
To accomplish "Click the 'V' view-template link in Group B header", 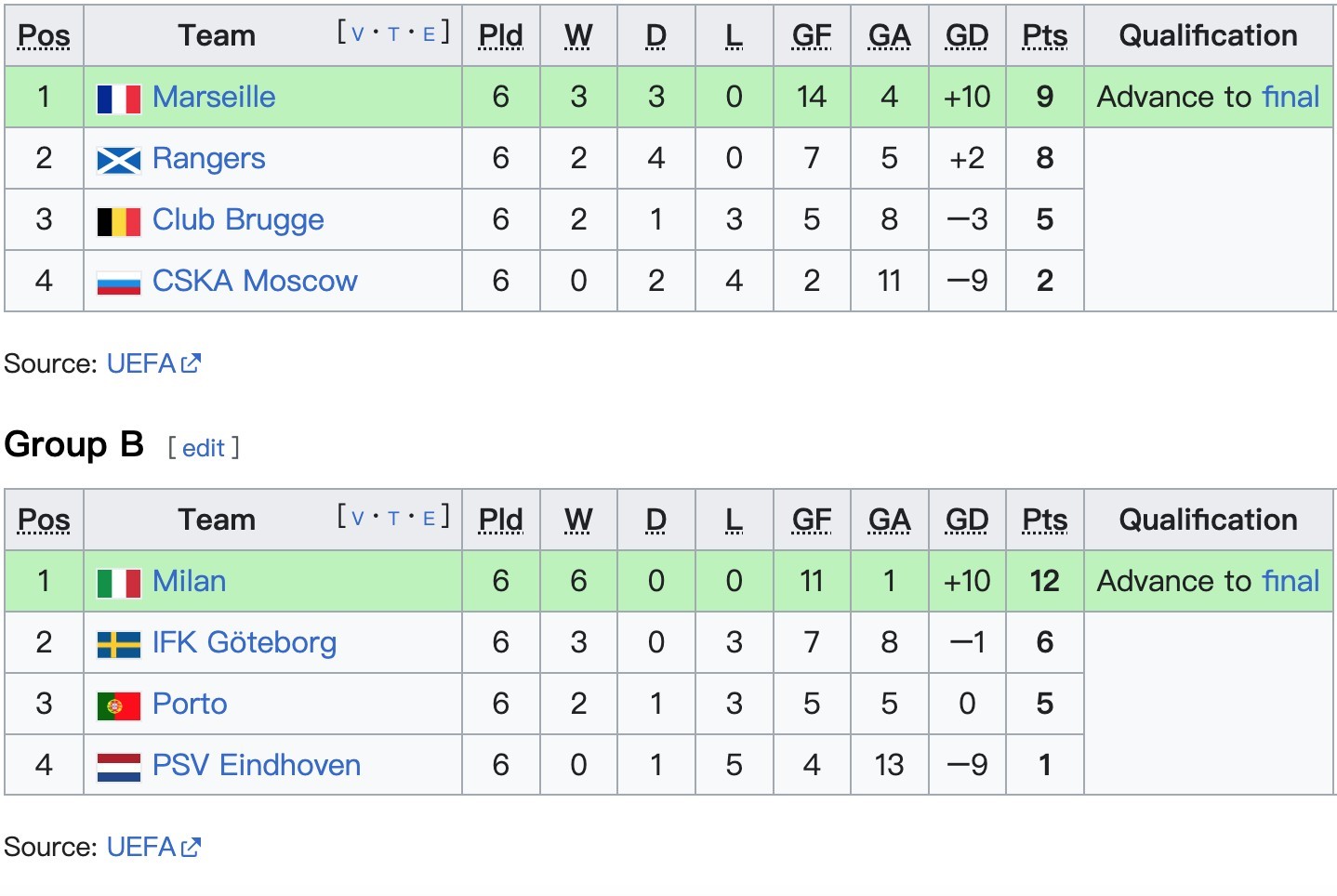I will tap(358, 519).
